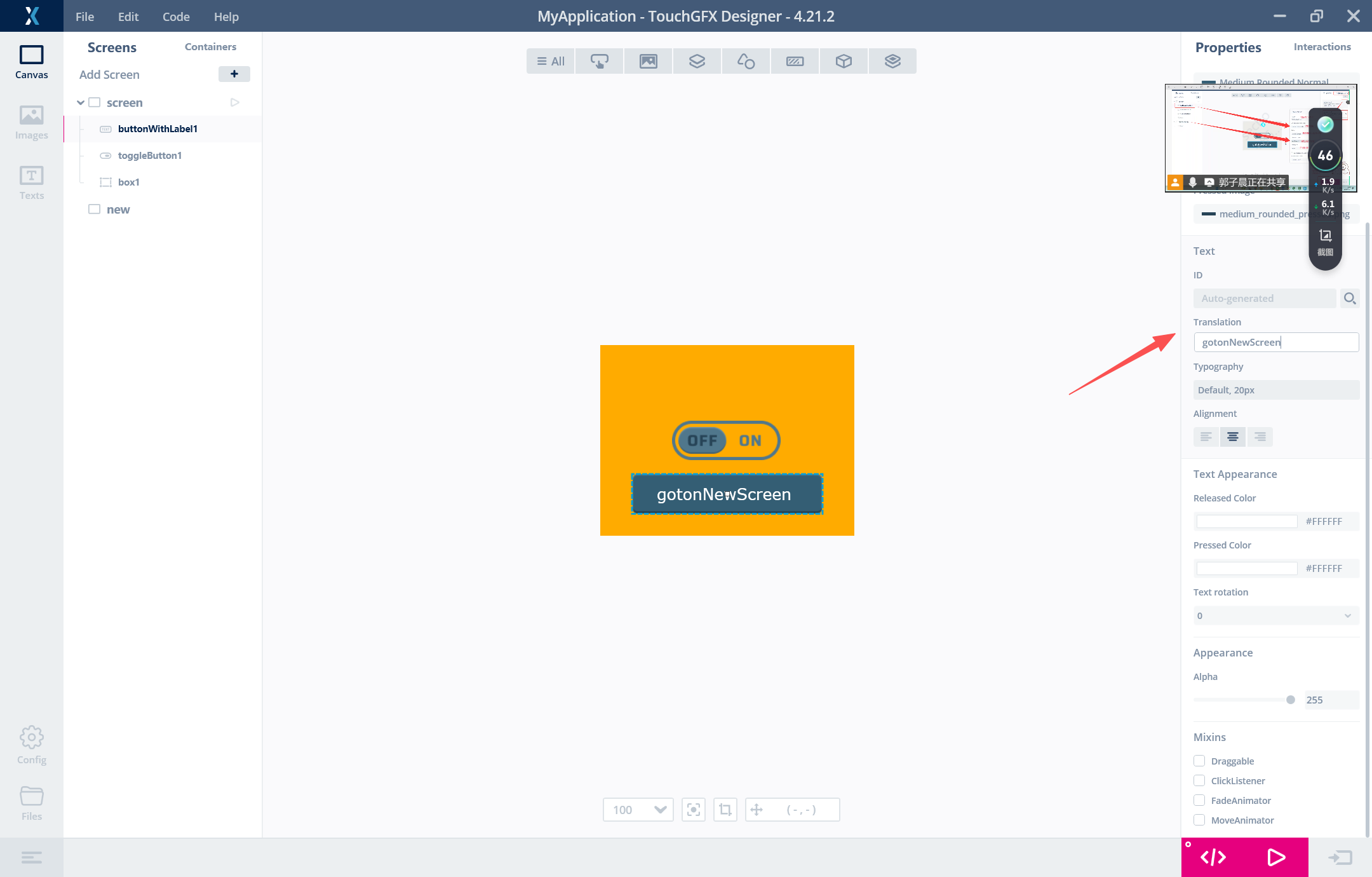The height and width of the screenshot is (877, 1372).
Task: Enable the Draggable mixin checkbox
Action: point(1199,761)
